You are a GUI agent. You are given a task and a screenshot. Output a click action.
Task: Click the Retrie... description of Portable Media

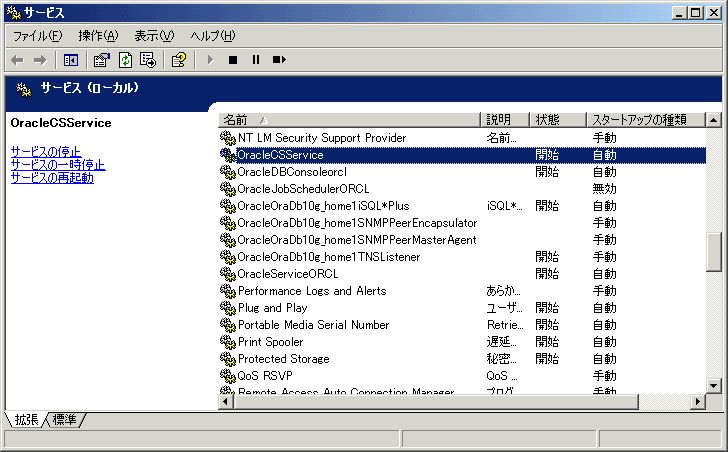coord(505,325)
